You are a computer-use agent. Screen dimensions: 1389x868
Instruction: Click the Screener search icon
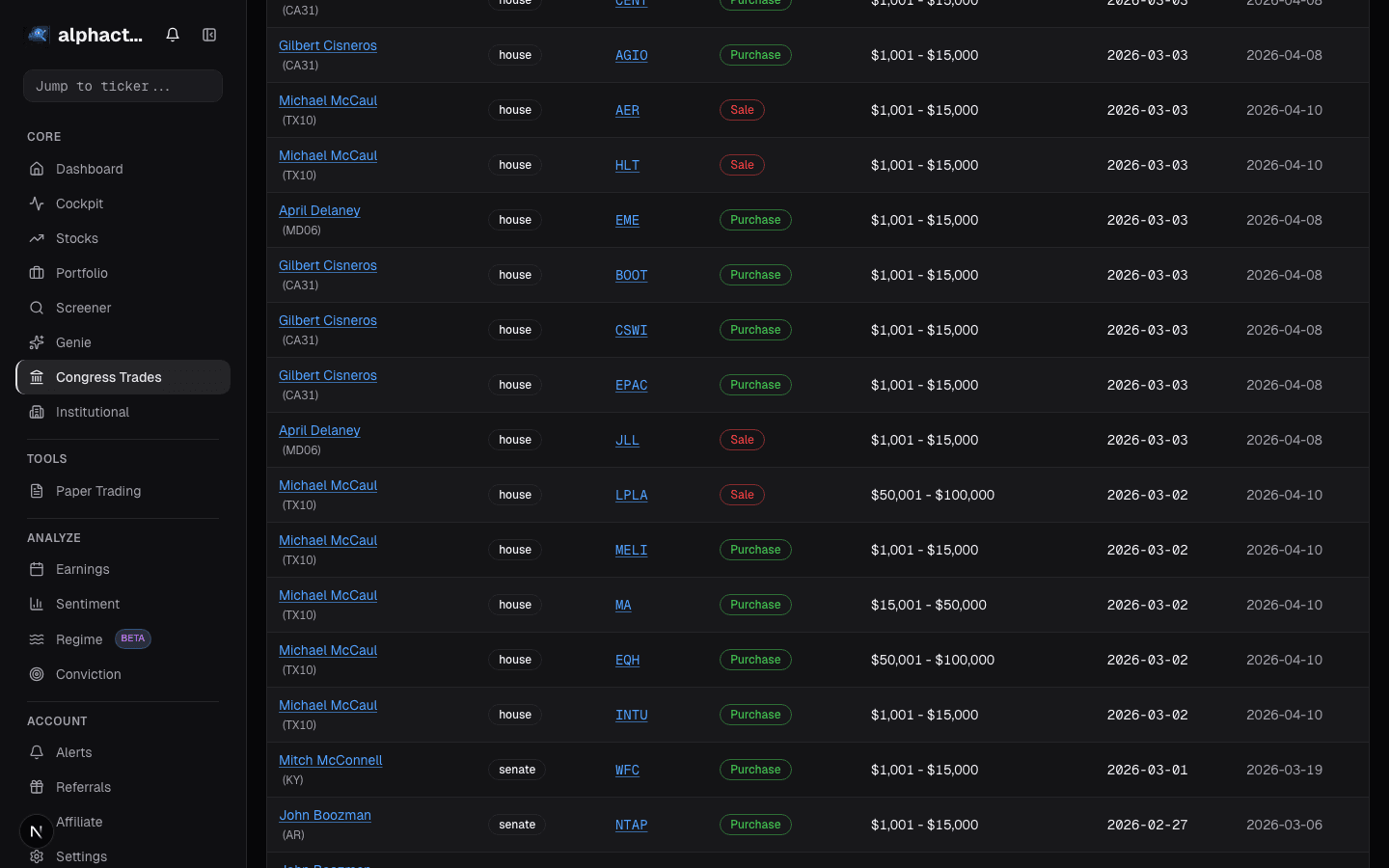(37, 308)
